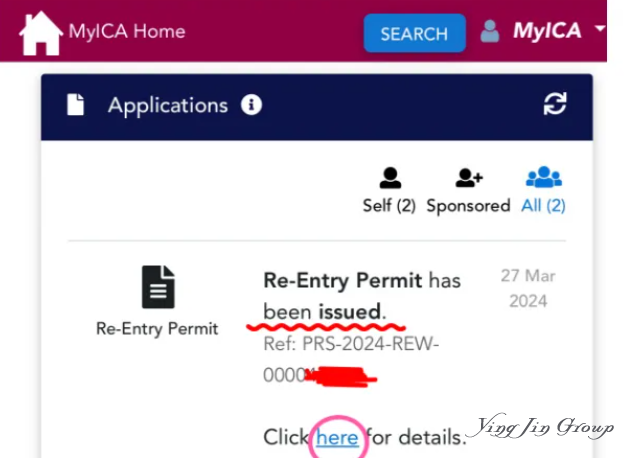
Task: Click the user avatar silhouette icon
Action: pyautogui.click(x=489, y=31)
